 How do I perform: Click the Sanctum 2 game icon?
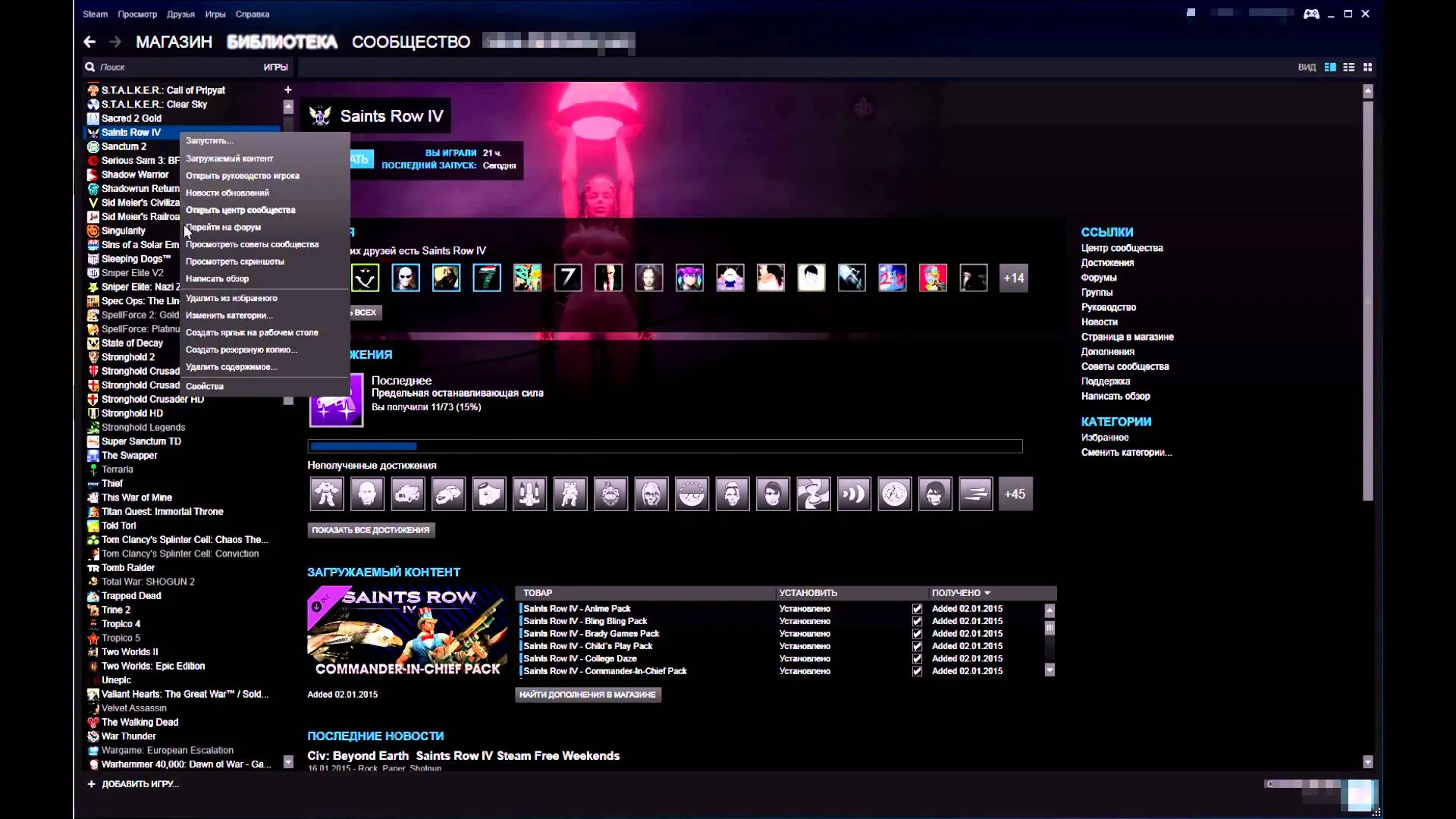tap(93, 146)
